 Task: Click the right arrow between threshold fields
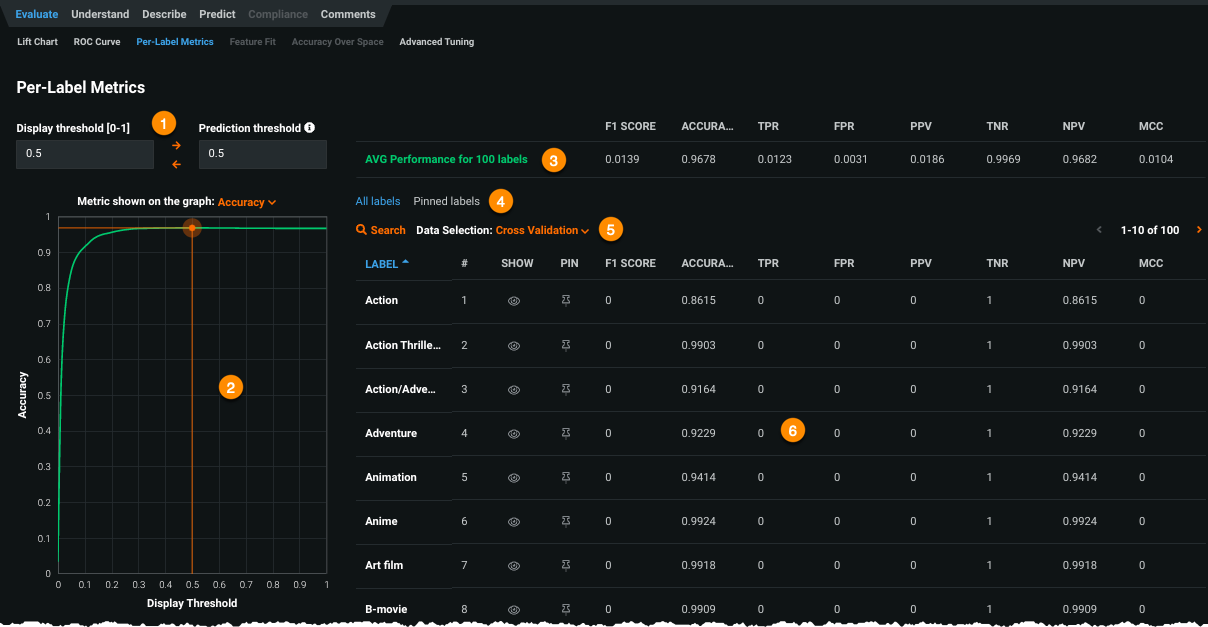click(176, 145)
